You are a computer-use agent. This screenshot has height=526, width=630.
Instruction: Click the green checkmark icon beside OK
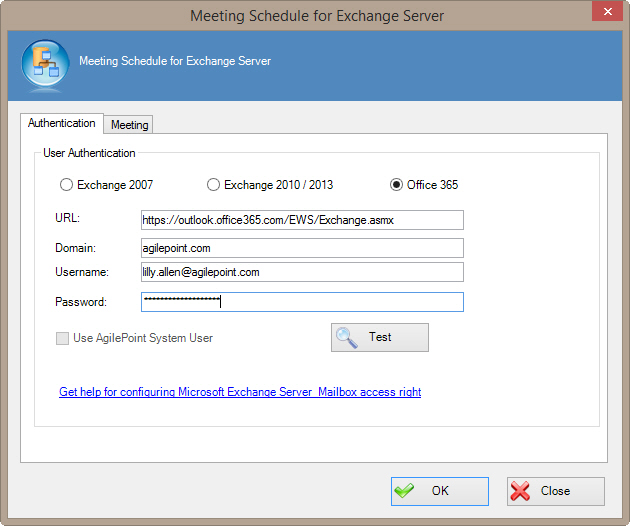405,491
